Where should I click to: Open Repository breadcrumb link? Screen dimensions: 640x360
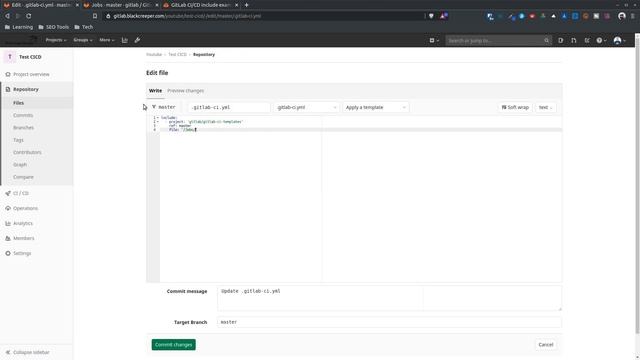(204, 54)
